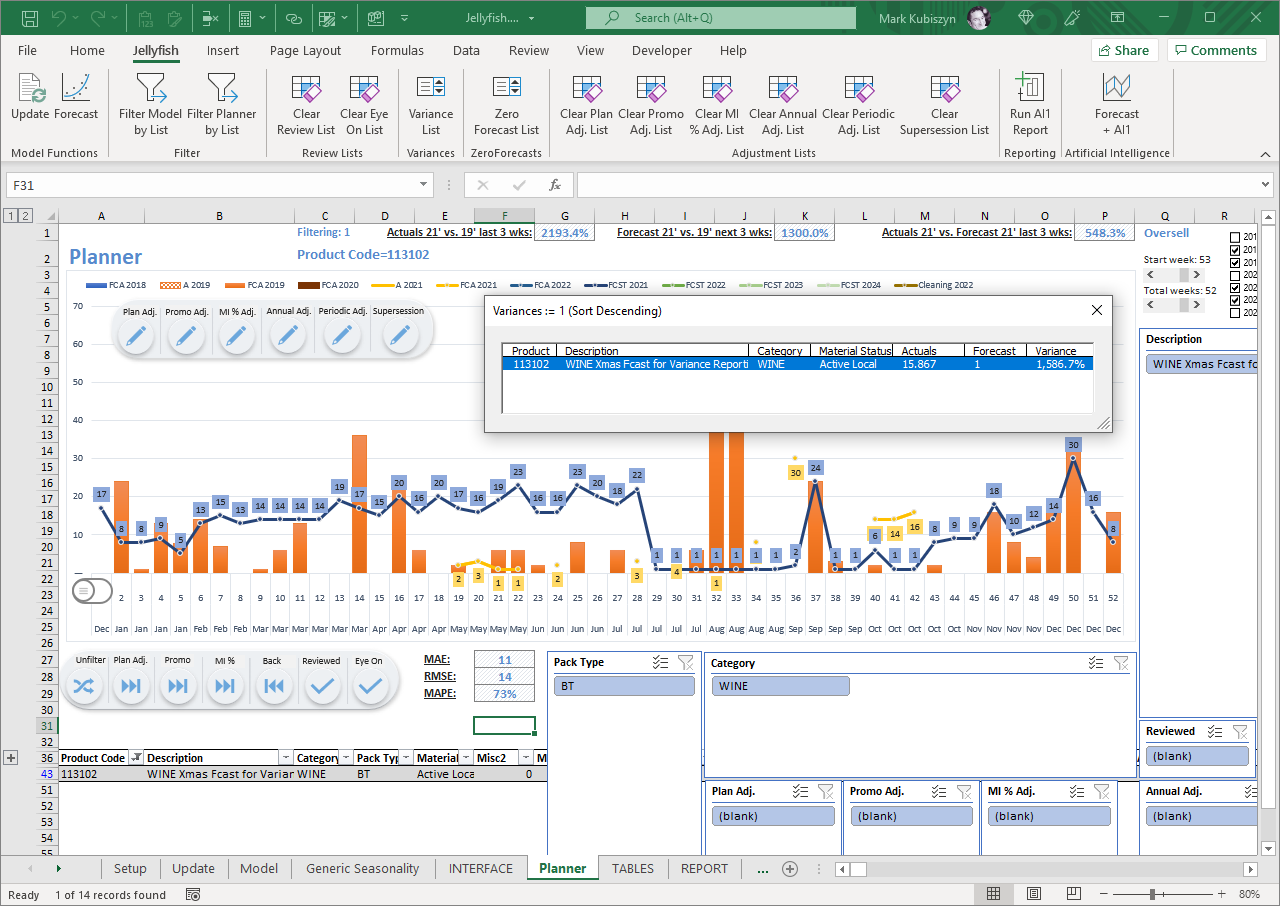Open the Formulas ribbon tab
This screenshot has height=906, width=1280.
tap(397, 50)
